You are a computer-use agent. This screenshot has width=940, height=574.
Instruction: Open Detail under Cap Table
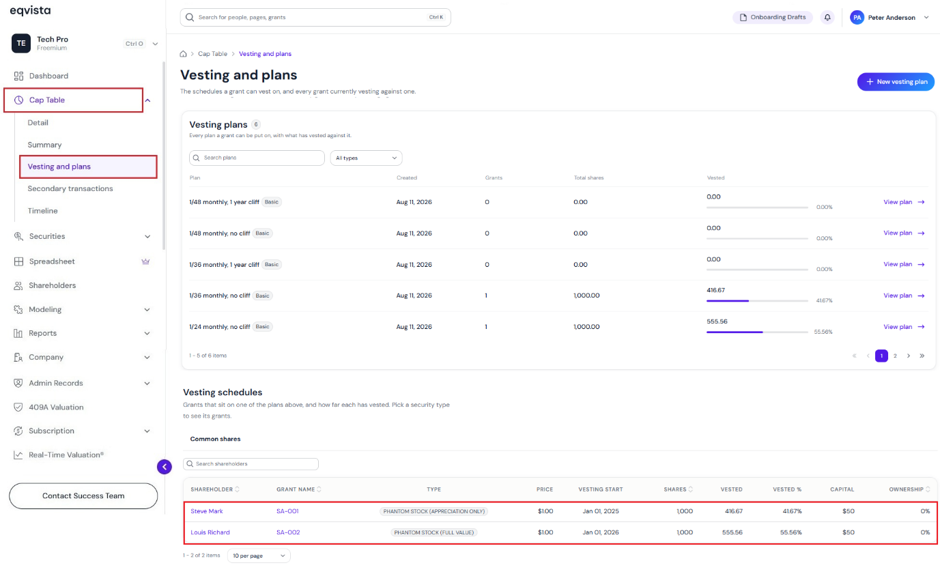[x=38, y=122]
